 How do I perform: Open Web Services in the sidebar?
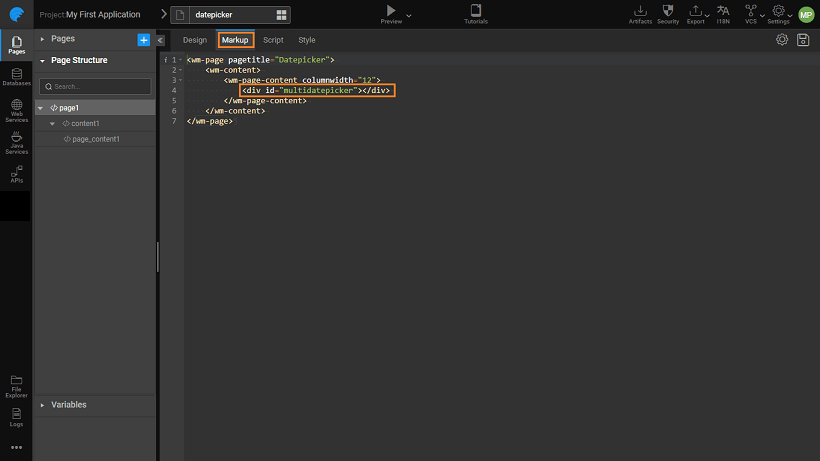[16, 109]
